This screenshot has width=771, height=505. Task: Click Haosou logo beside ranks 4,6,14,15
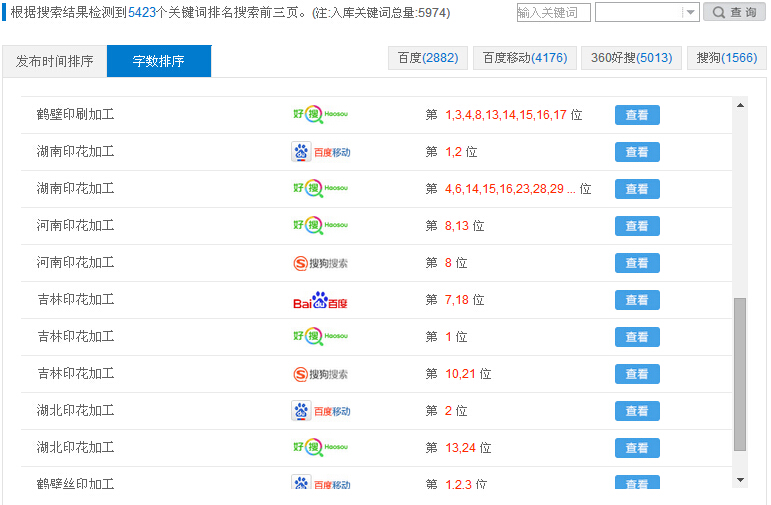(x=320, y=188)
